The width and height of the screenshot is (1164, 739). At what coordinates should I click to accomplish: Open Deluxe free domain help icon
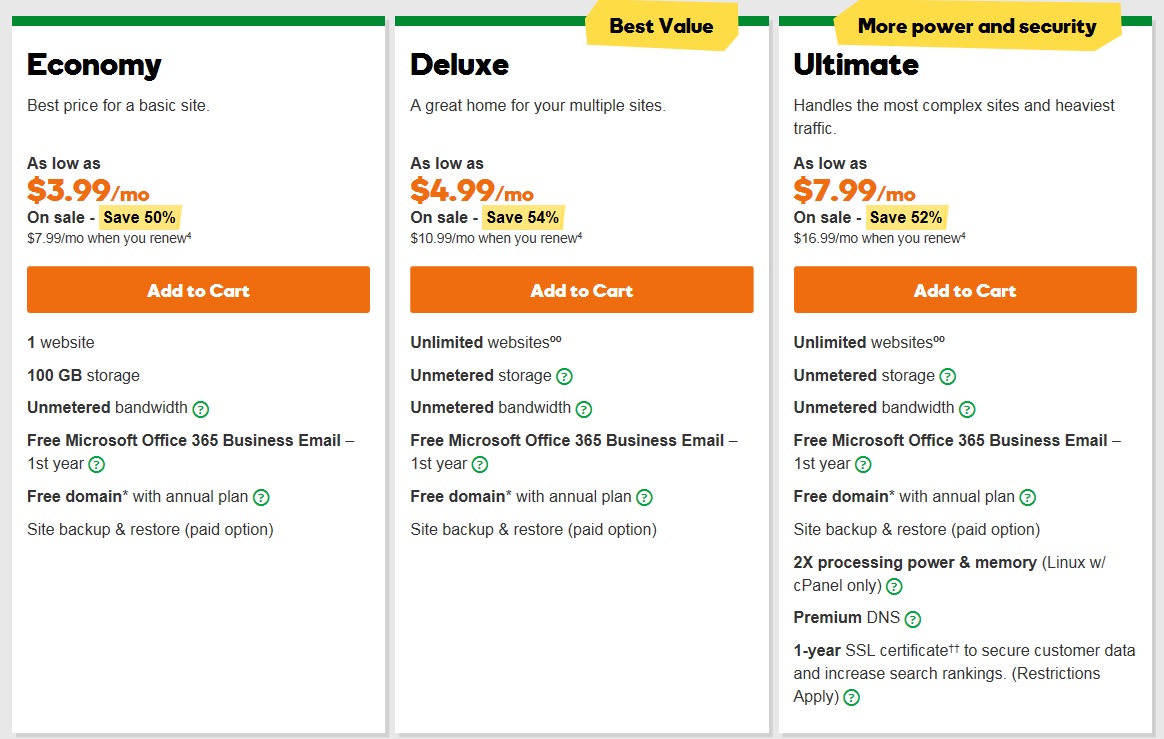click(x=644, y=498)
